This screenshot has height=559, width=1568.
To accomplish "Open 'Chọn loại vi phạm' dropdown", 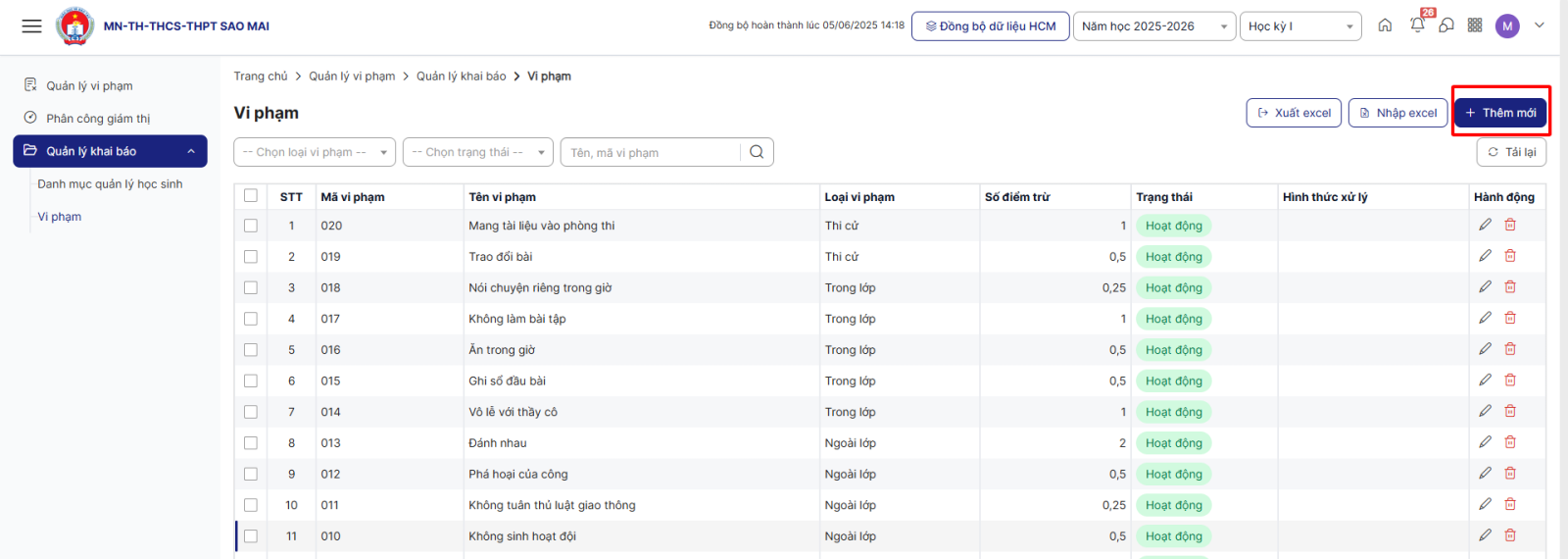I will coord(315,152).
